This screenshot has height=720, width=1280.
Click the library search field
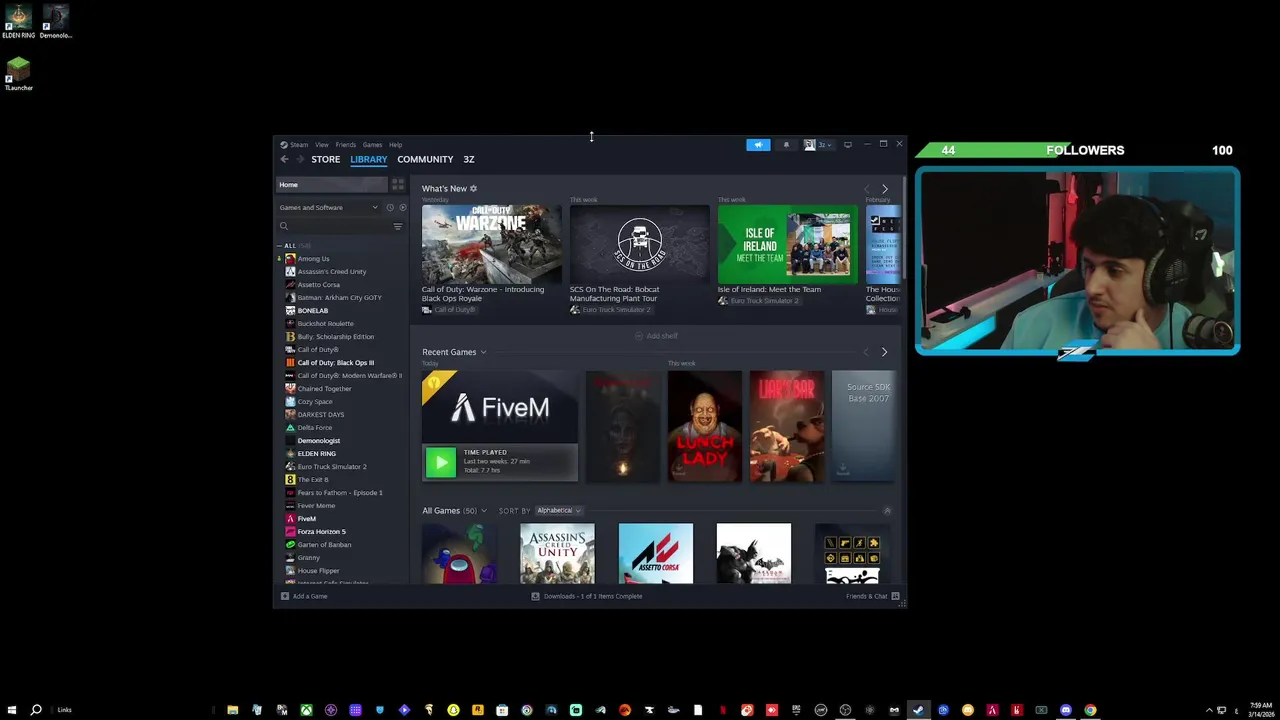(x=334, y=226)
